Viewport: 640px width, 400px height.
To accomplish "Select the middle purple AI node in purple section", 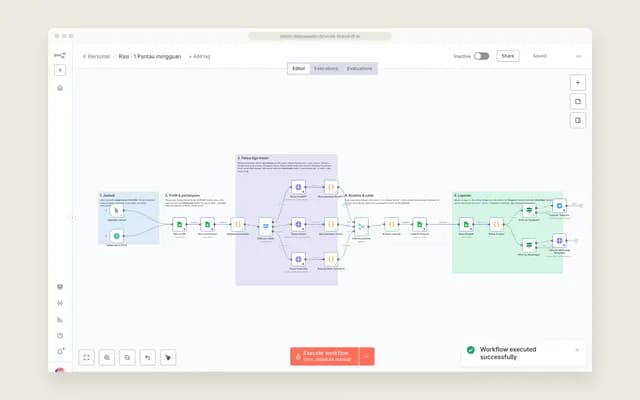I will tap(298, 224).
